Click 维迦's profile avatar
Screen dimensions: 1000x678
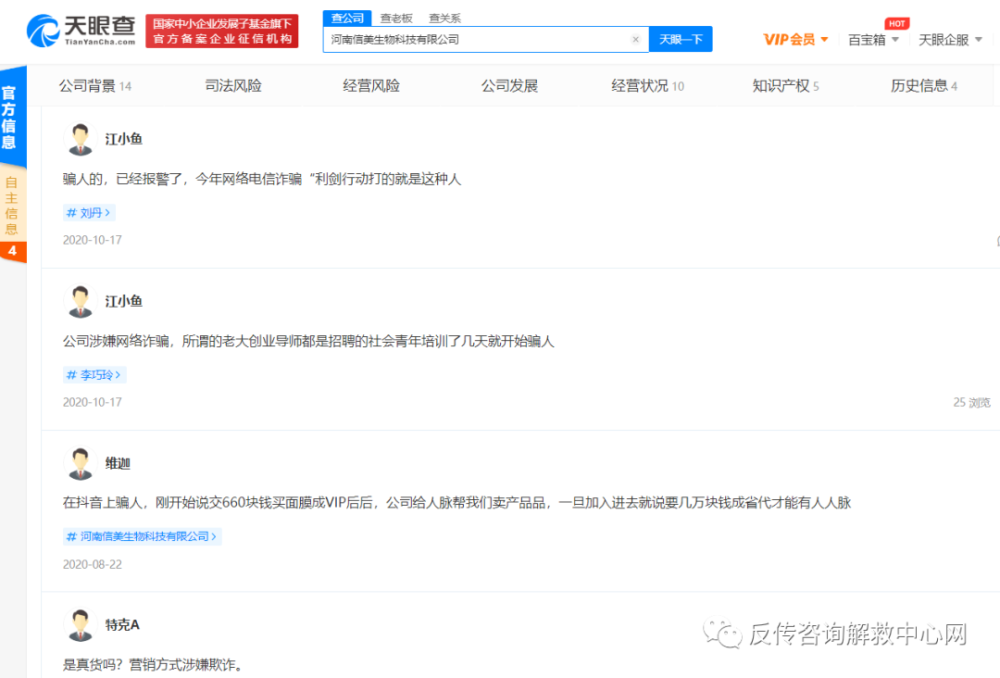(x=80, y=463)
